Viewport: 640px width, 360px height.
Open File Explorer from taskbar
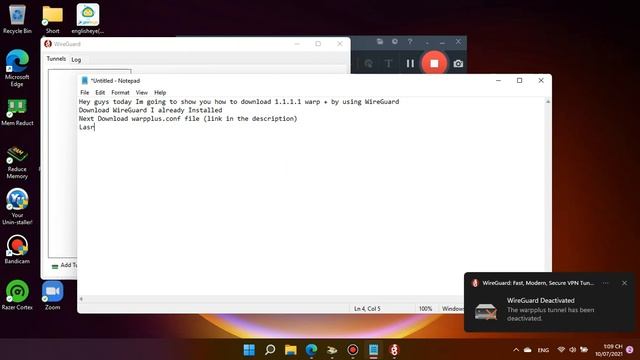coord(291,350)
